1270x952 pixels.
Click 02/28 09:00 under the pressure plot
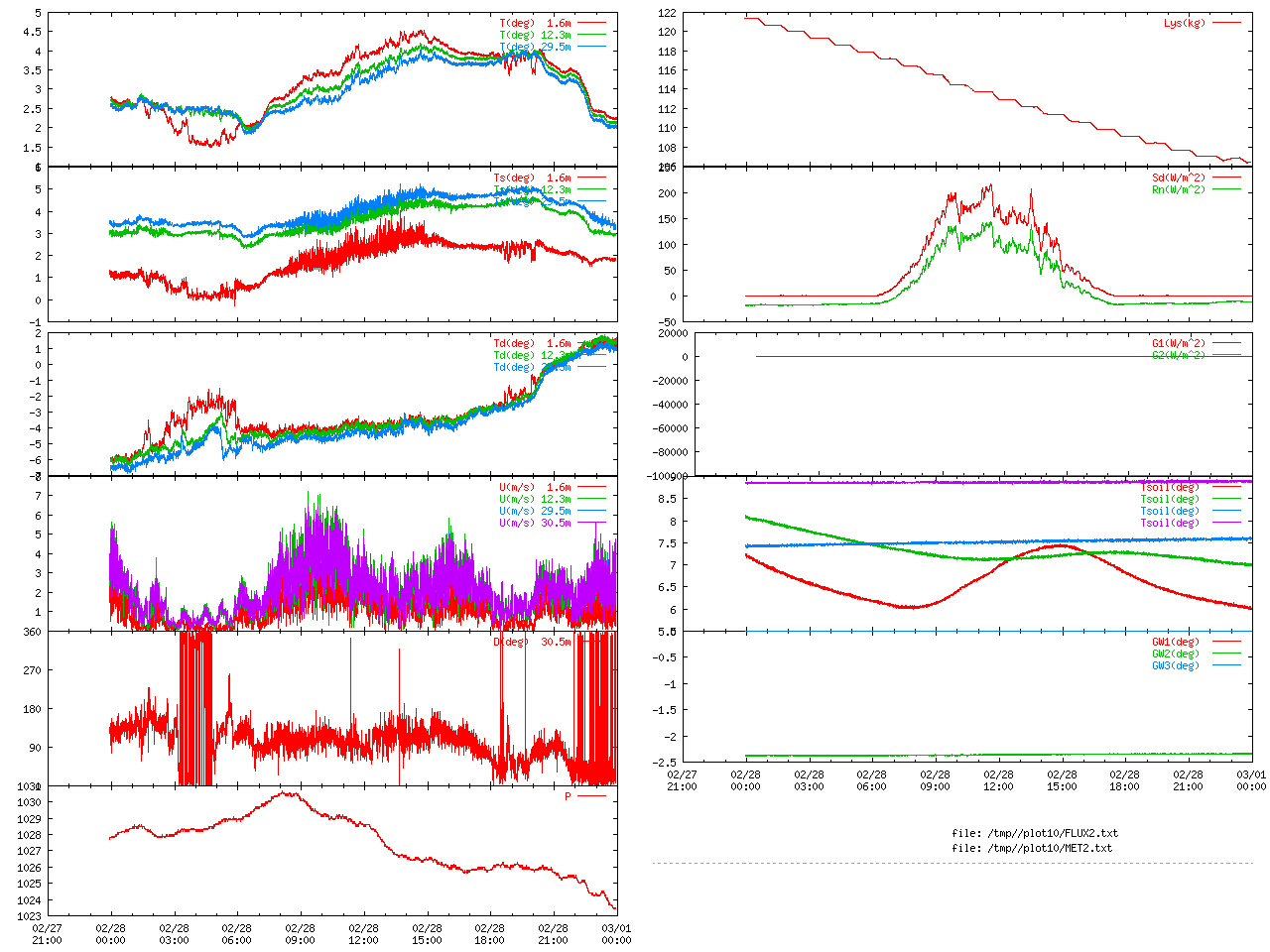301,934
